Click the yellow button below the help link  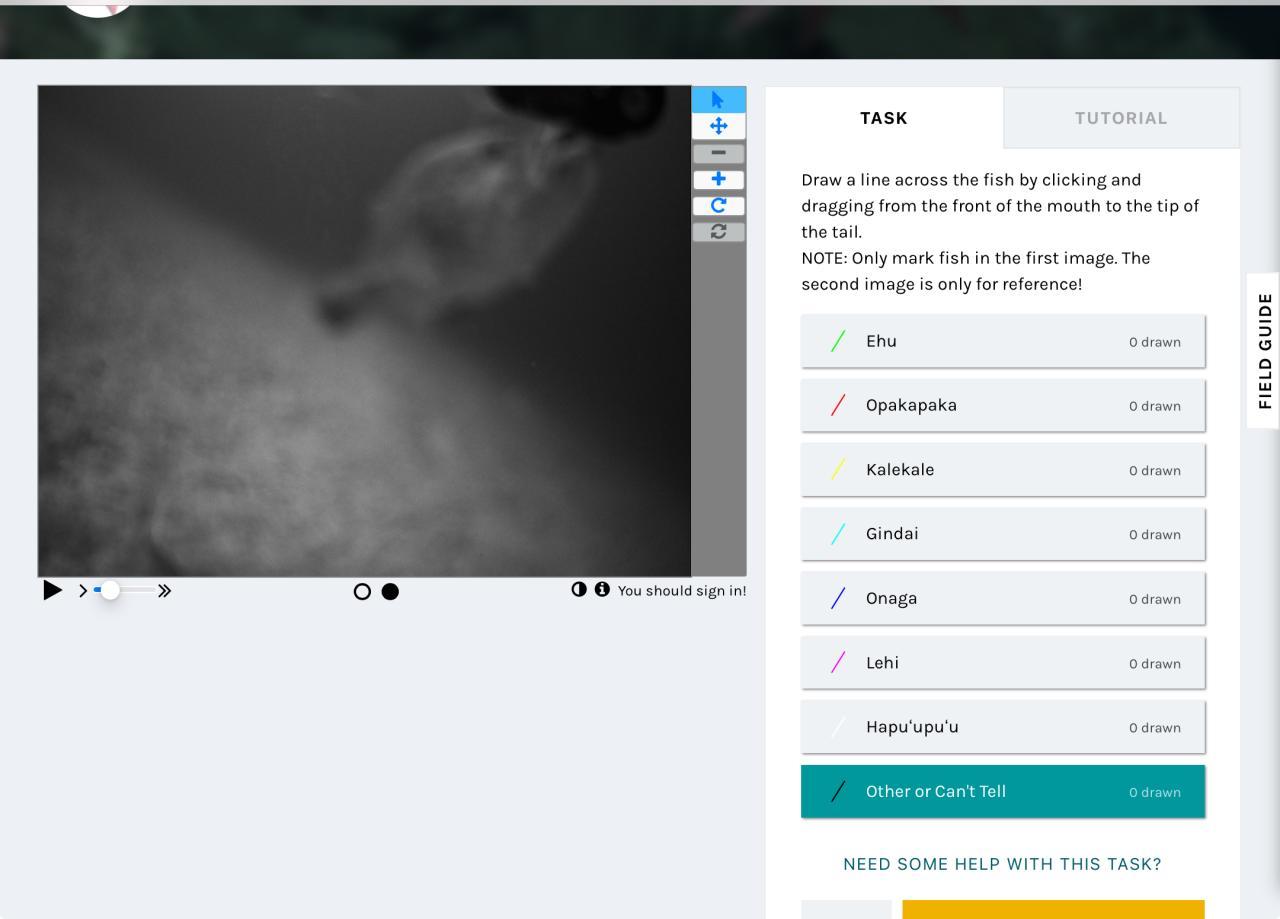pyautogui.click(x=1053, y=909)
